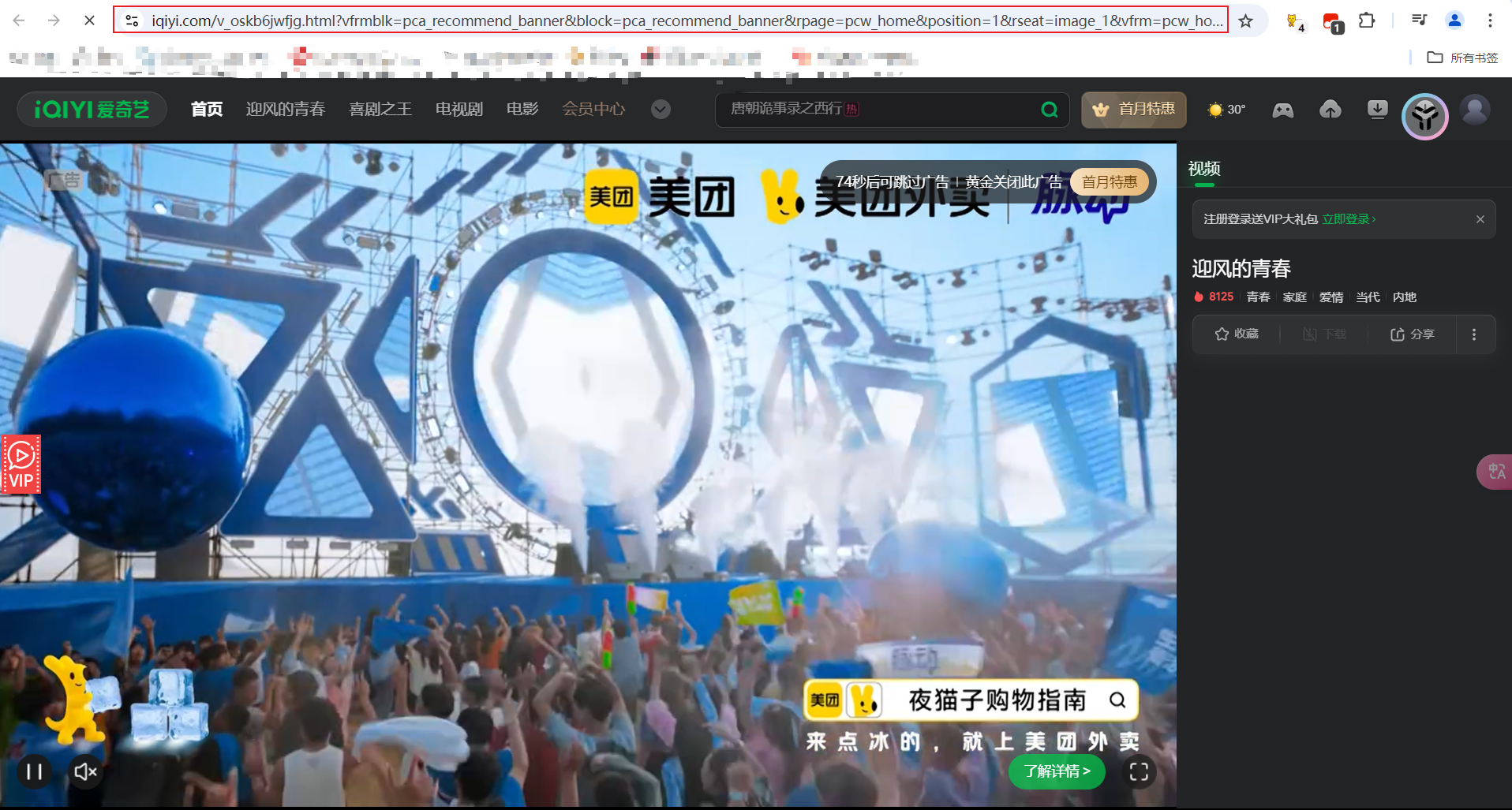This screenshot has width=1512, height=810.
Task: Open the round colorful-ring avatar icon
Action: [1425, 117]
